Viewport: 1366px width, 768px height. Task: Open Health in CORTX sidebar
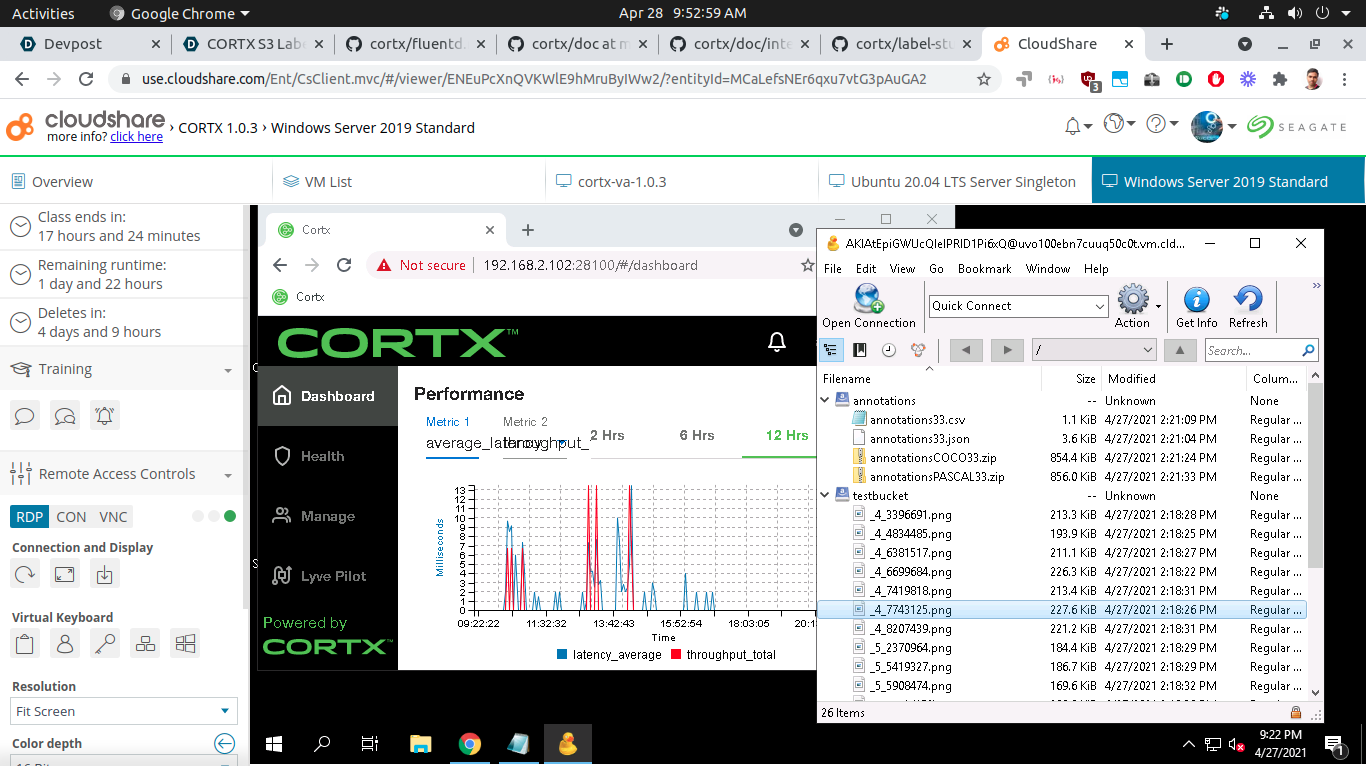328,456
